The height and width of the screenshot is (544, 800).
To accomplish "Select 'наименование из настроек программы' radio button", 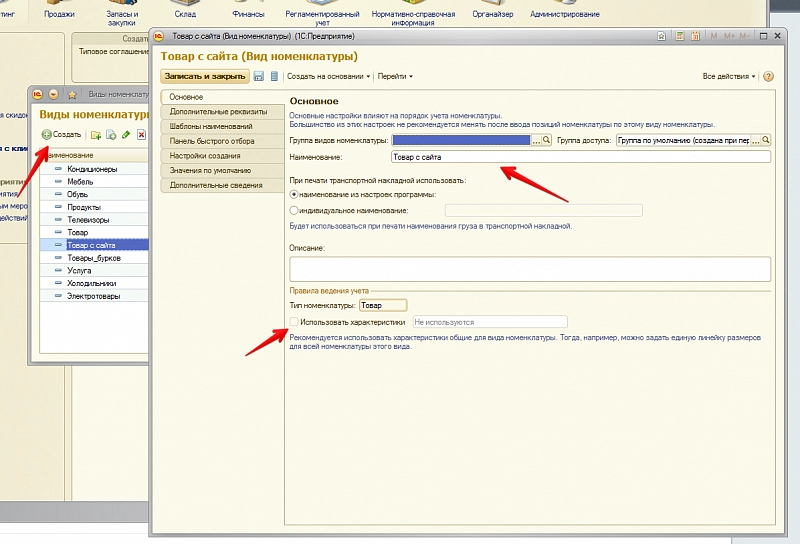I will tap(294, 193).
